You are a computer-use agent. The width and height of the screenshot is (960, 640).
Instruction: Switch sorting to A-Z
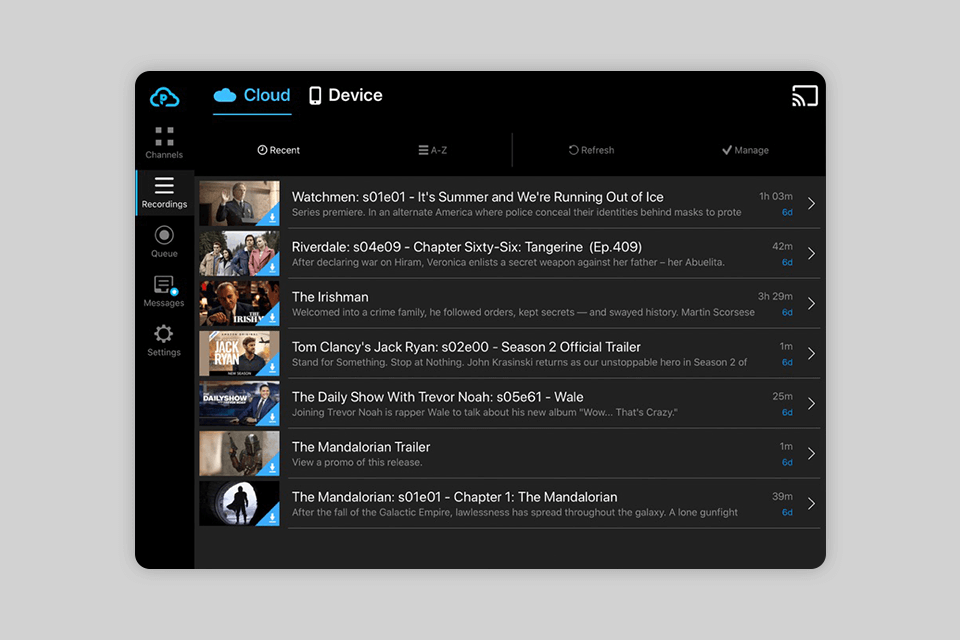coord(432,149)
